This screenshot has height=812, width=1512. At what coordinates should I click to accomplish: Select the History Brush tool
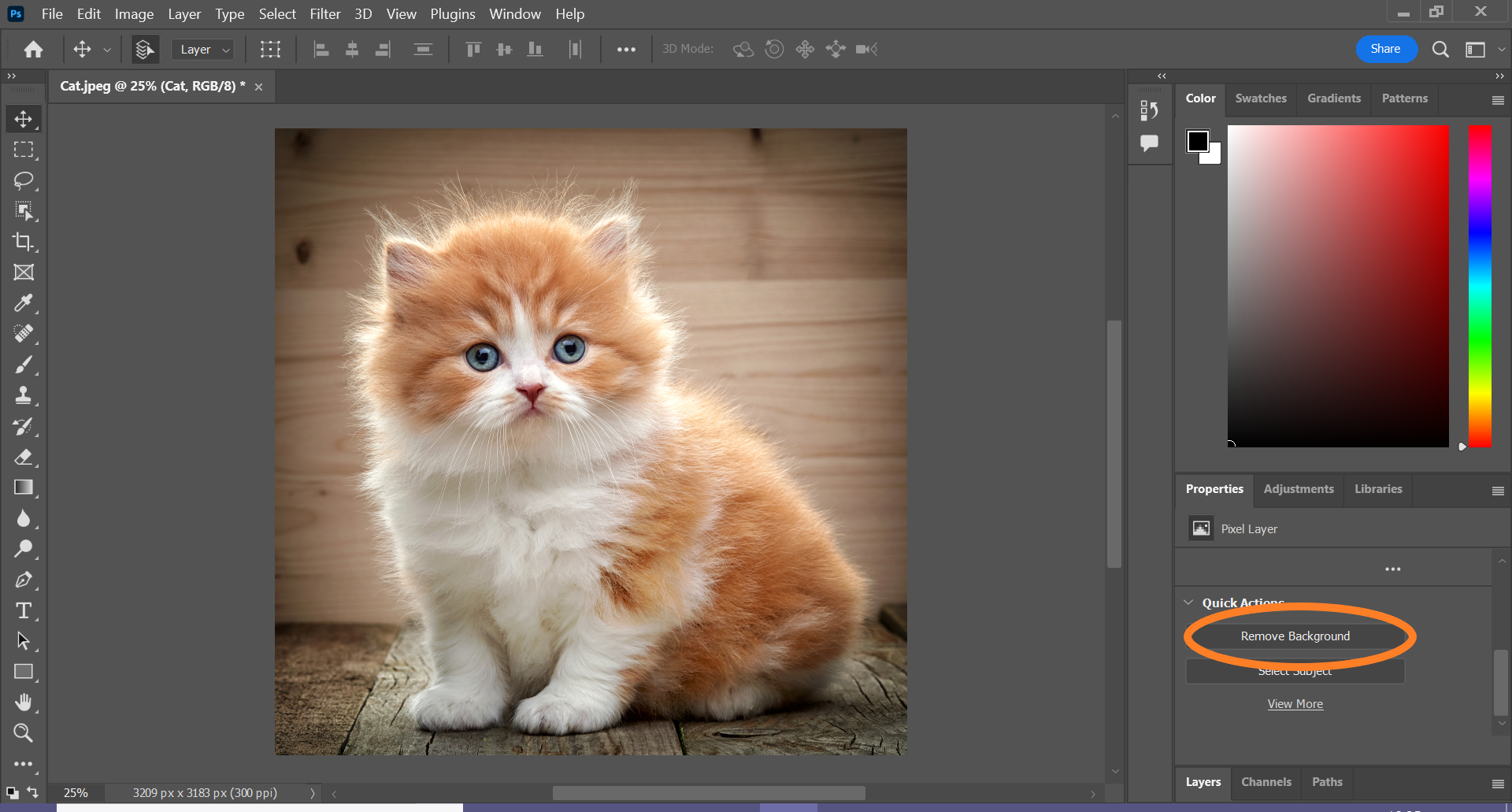[24, 426]
